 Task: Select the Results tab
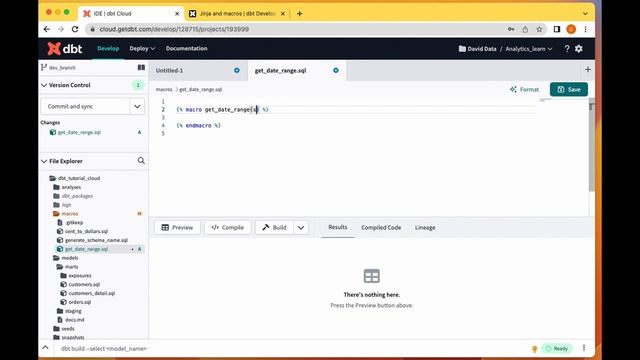click(x=338, y=227)
